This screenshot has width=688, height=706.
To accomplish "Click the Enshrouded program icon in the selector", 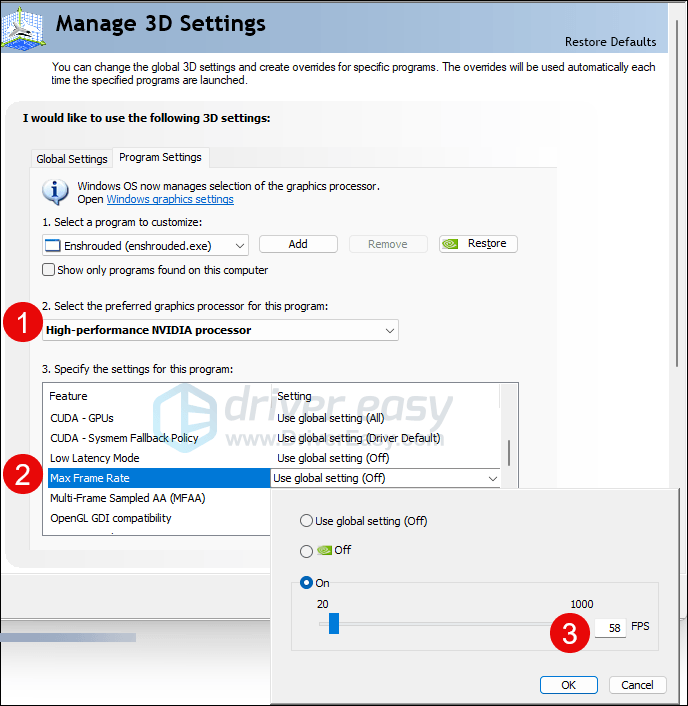I will point(54,245).
